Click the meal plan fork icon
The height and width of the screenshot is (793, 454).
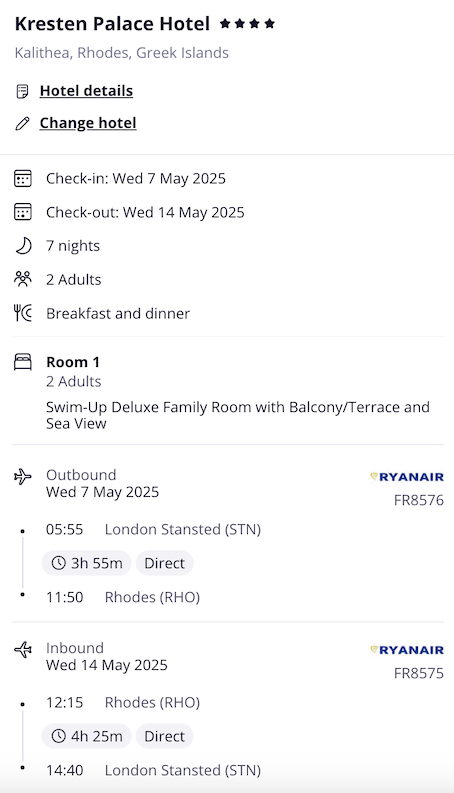point(23,313)
